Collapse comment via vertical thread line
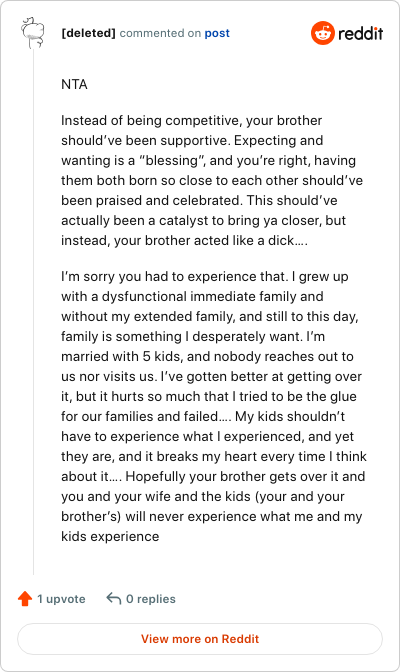Screen dimensions: 400x672 [33, 311]
